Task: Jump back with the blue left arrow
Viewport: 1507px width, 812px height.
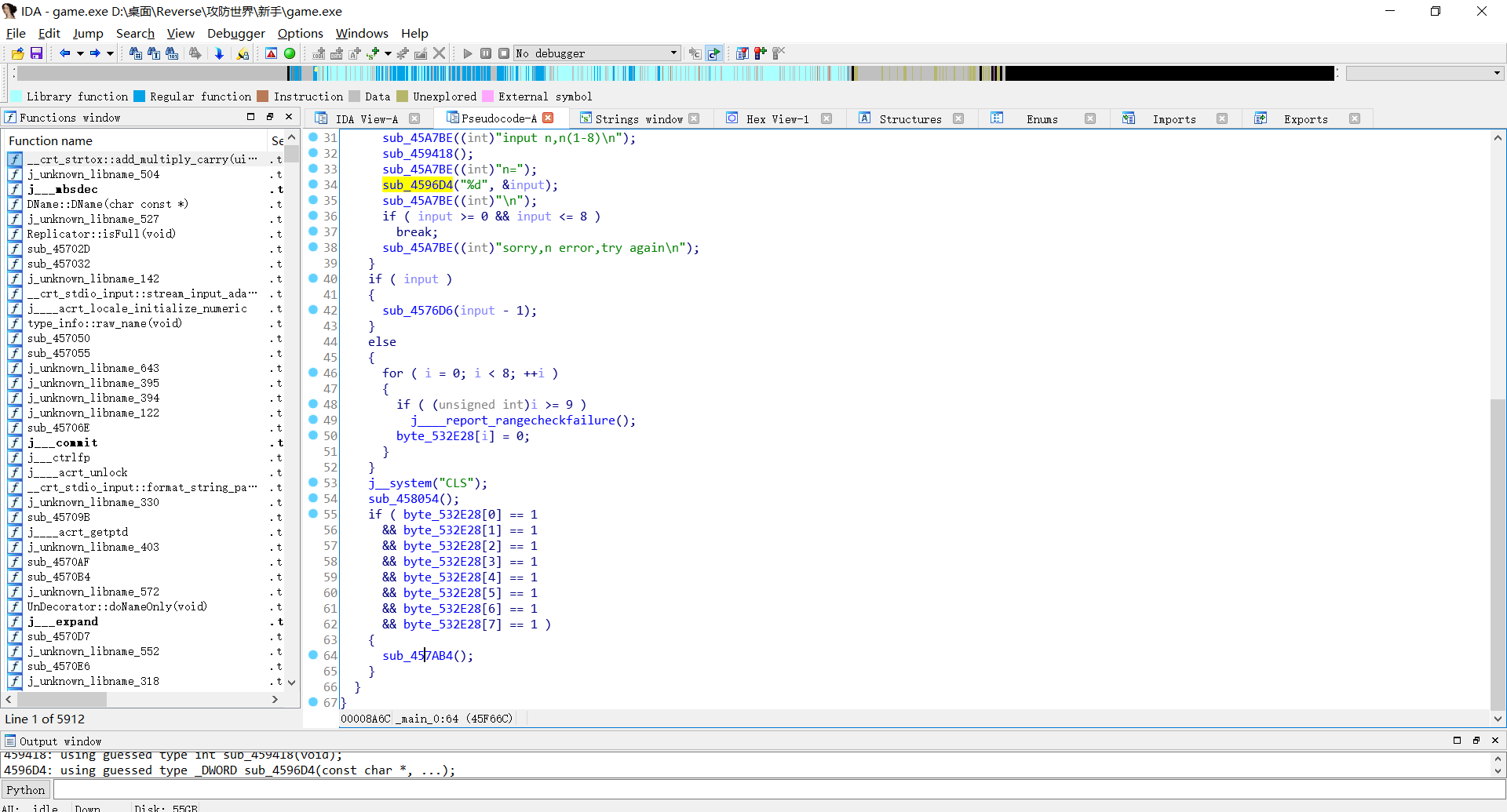Action: point(65,53)
